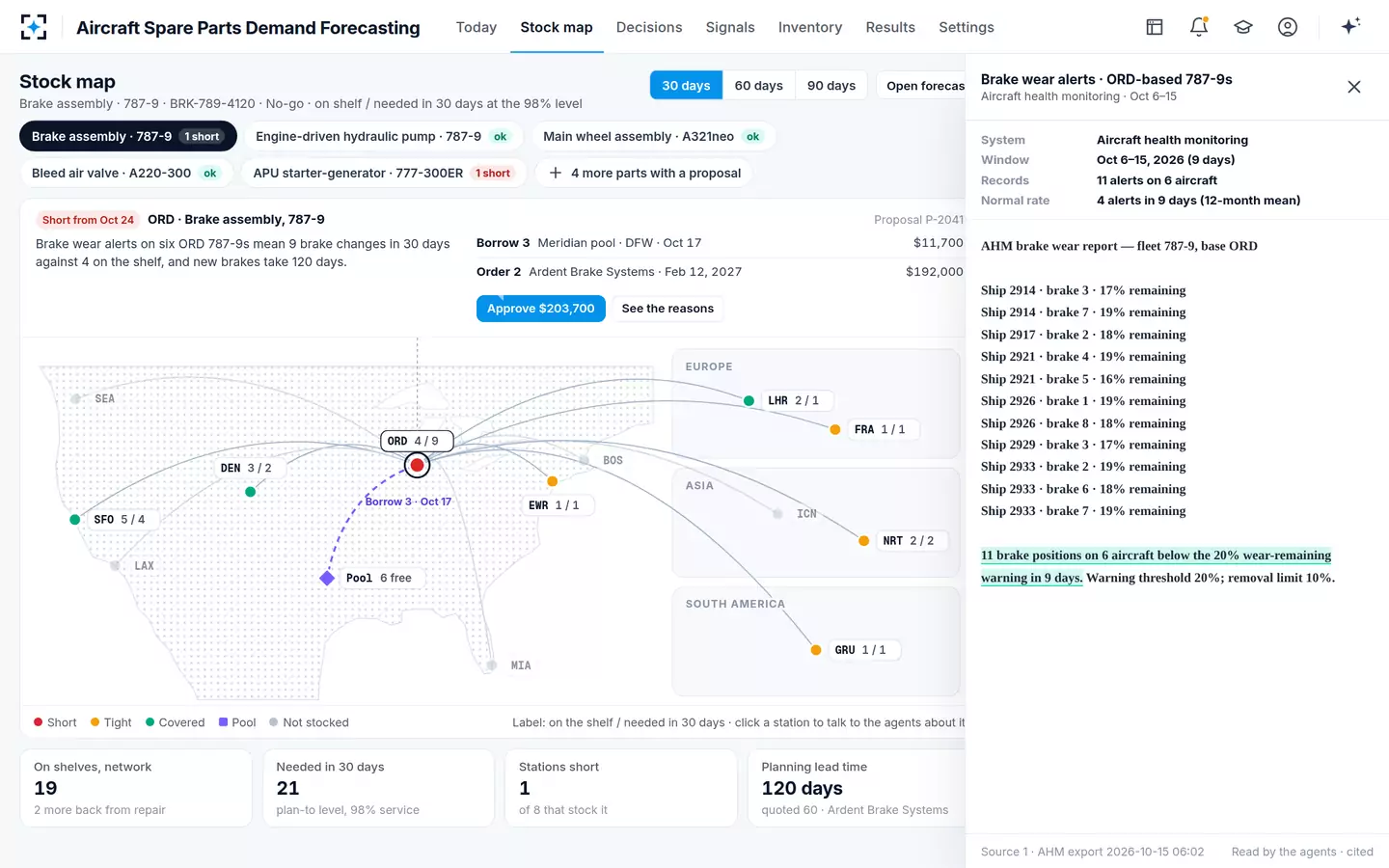
Task: Open the layout panel icon in header
Action: tap(1155, 27)
